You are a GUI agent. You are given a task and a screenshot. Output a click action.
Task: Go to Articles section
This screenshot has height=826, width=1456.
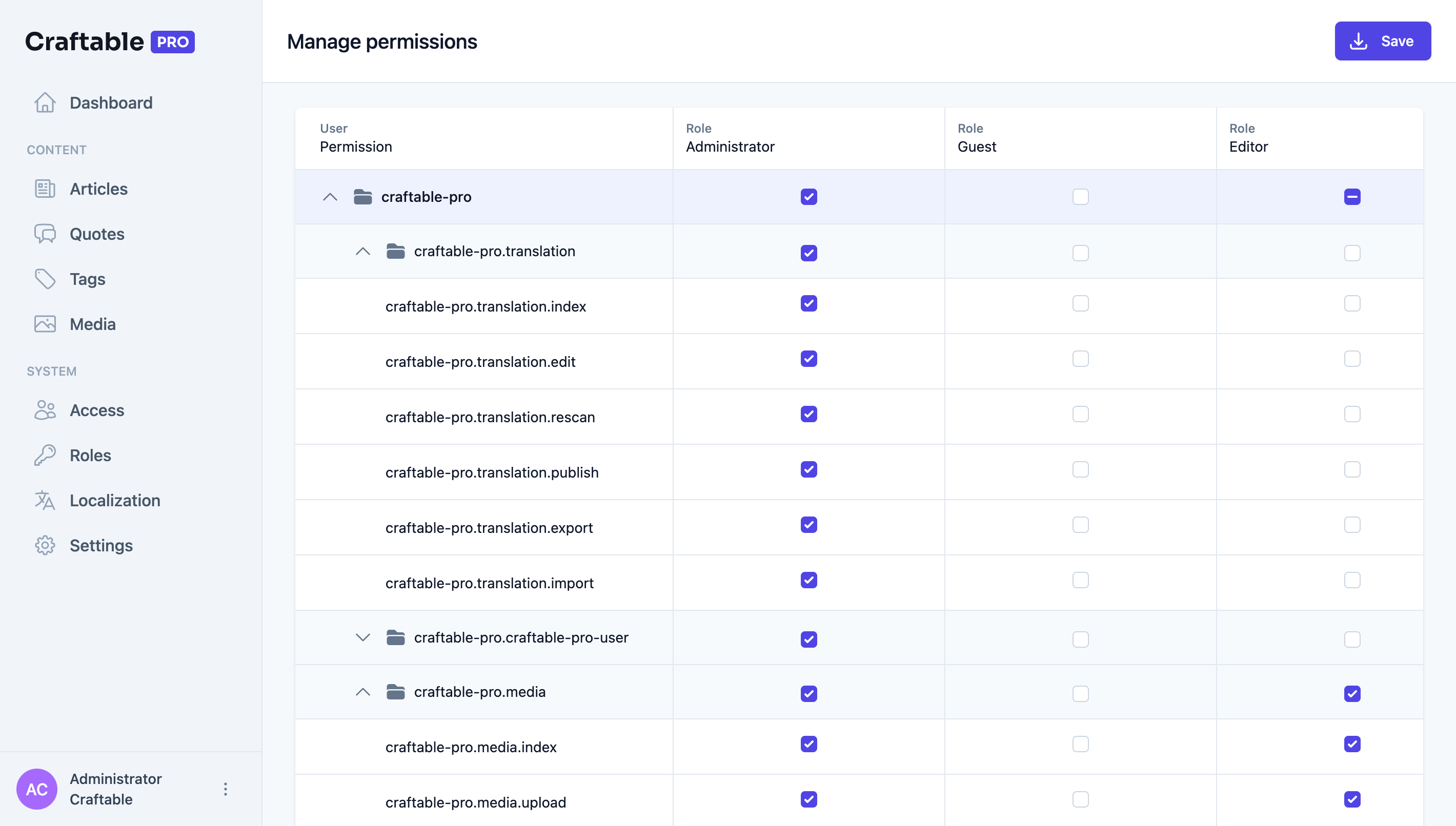point(99,189)
